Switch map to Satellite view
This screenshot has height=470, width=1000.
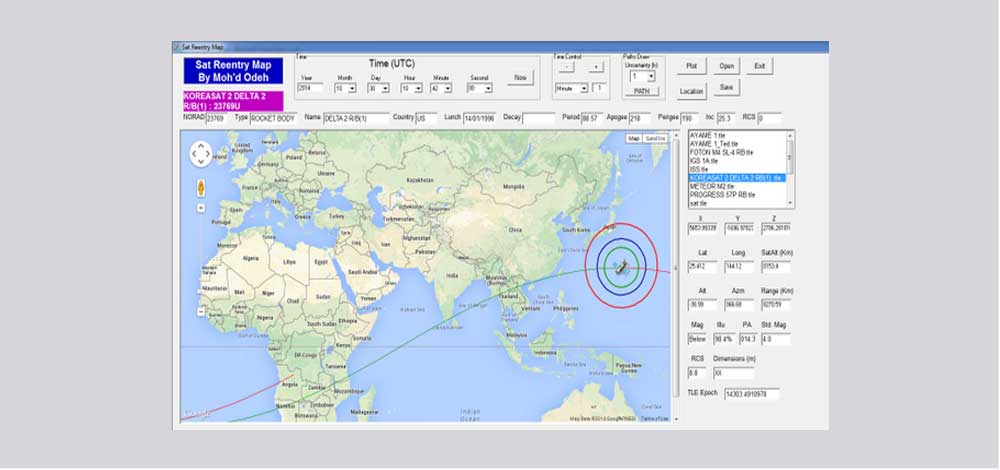coord(655,138)
